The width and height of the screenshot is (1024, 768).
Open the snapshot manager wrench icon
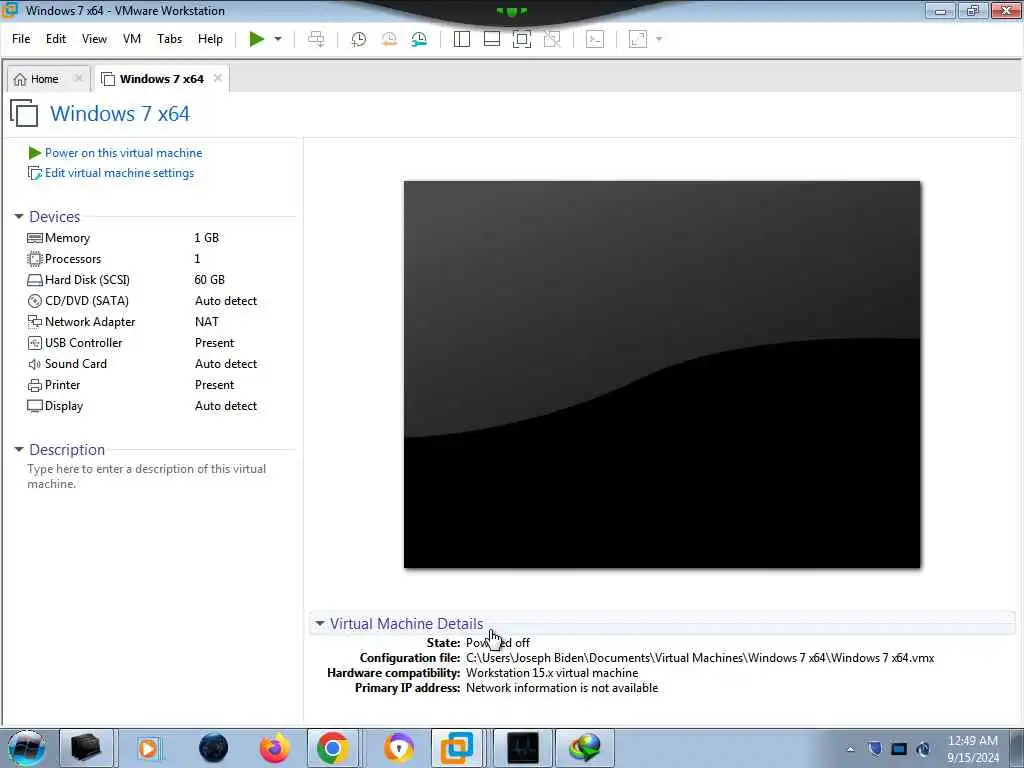419,39
